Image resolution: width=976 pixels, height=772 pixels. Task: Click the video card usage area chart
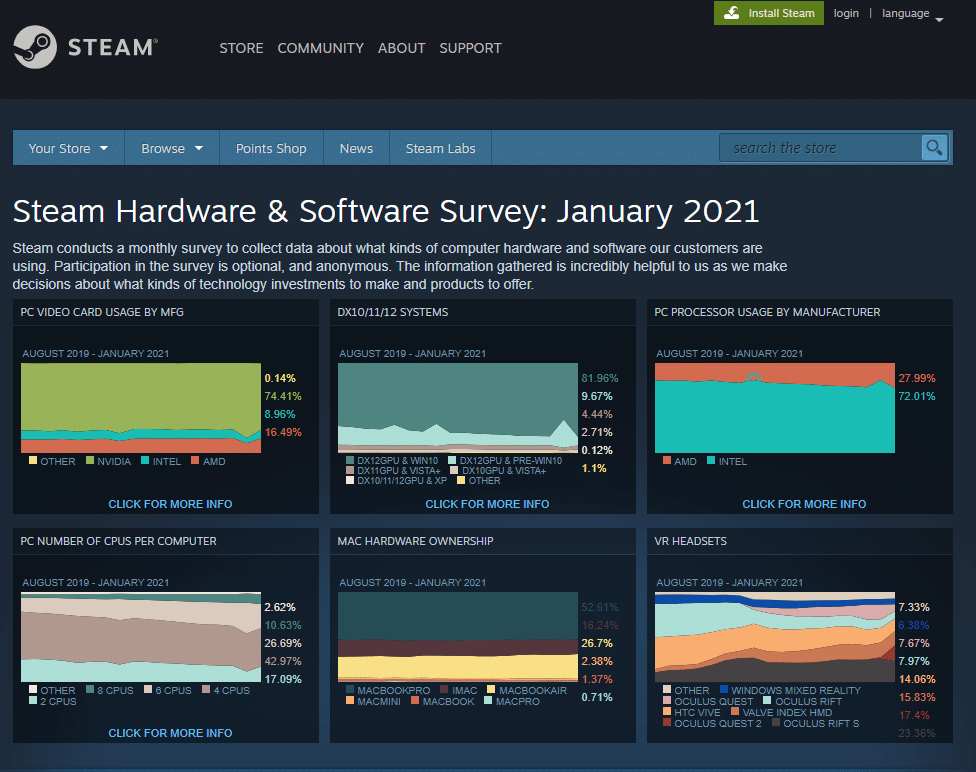141,408
